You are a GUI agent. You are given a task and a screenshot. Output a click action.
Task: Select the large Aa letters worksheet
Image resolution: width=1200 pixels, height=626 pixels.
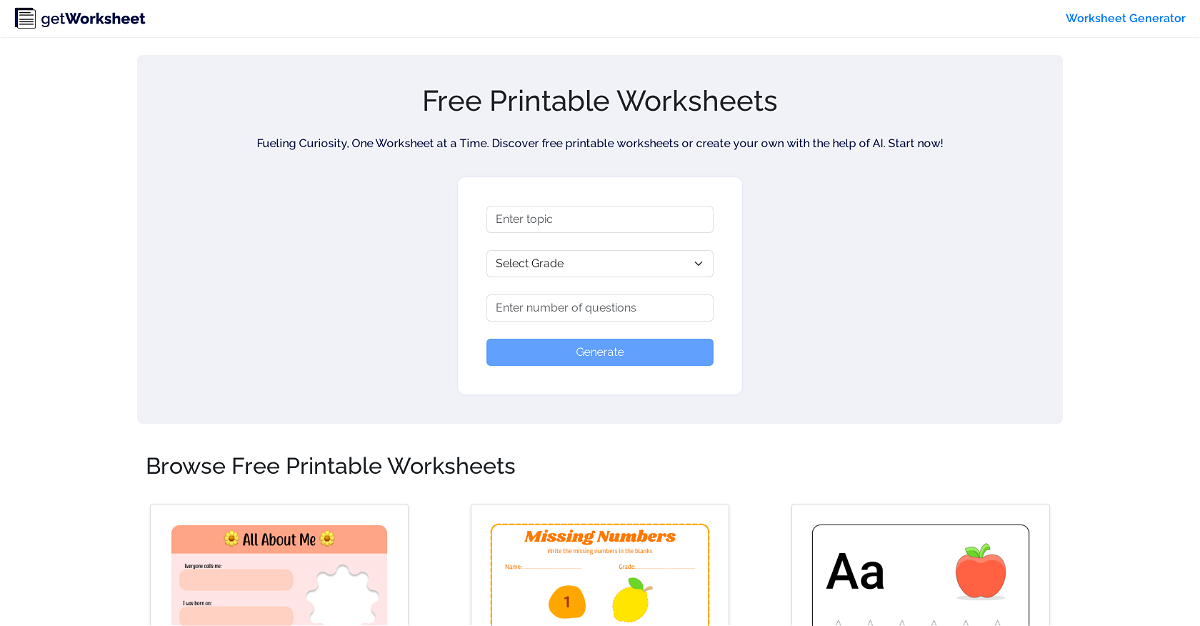856,572
